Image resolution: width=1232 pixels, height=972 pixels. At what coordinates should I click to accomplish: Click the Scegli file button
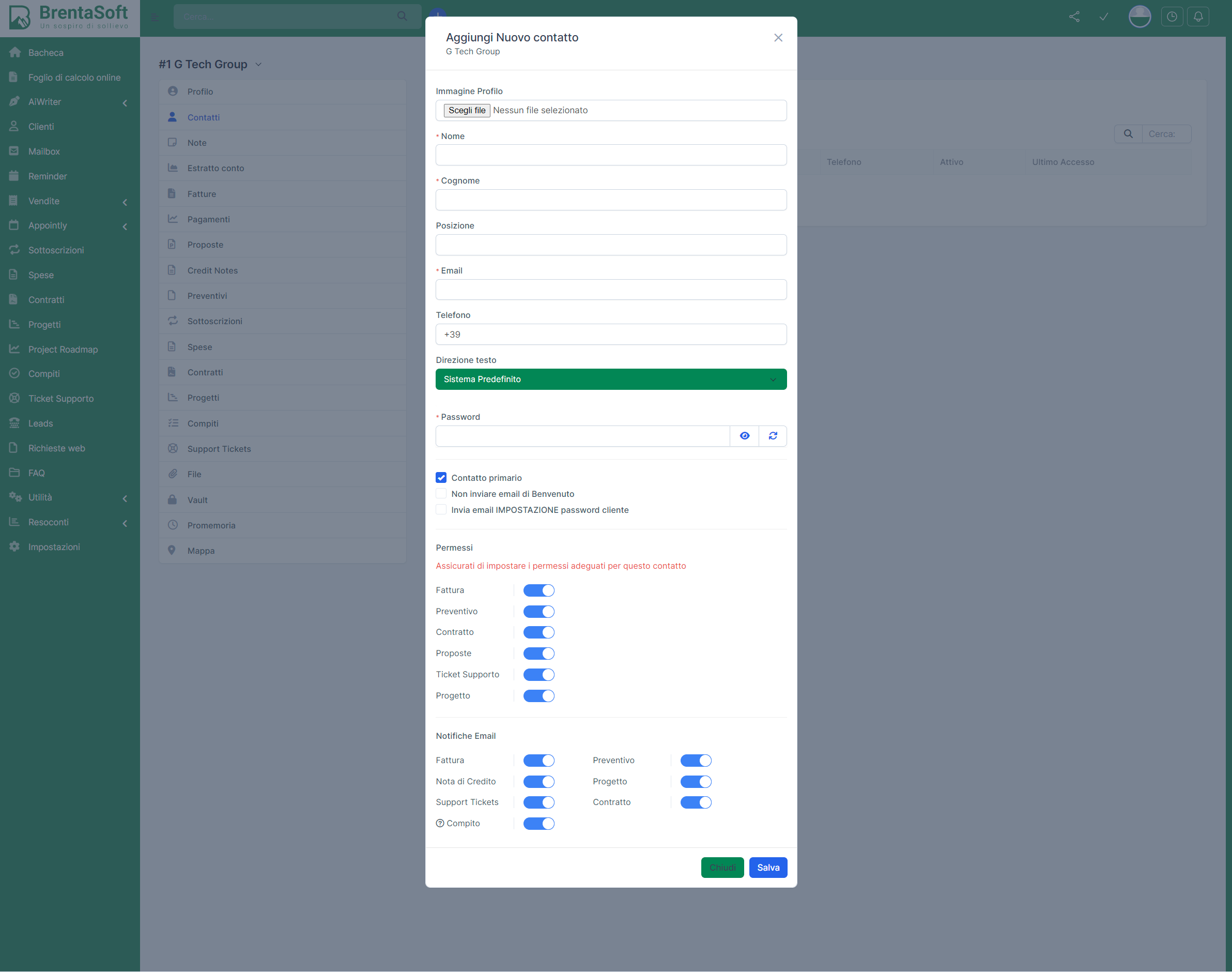[467, 111]
